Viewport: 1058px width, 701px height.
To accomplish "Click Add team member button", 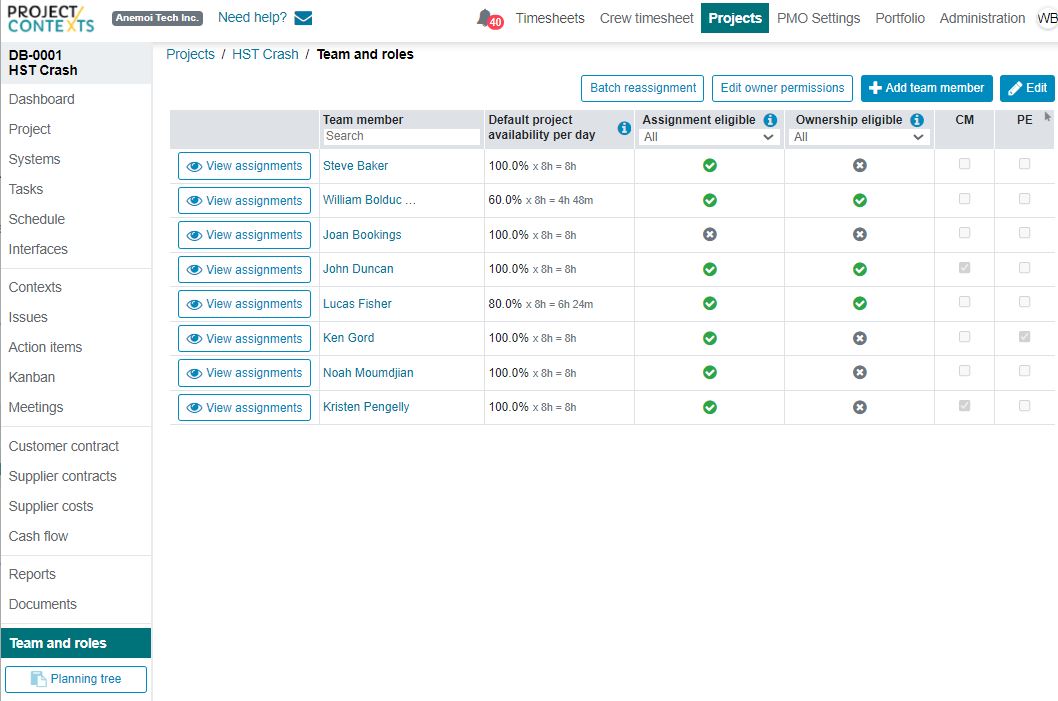I will 926,88.
